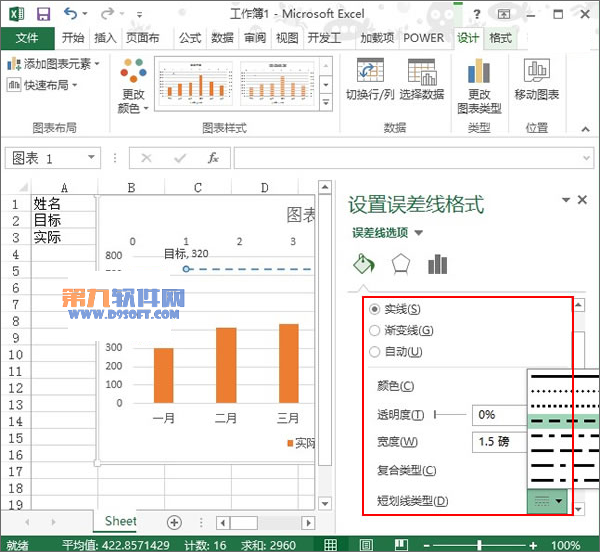The image size is (600, 552).
Task: Select the Effects pentagon icon
Action: click(401, 264)
